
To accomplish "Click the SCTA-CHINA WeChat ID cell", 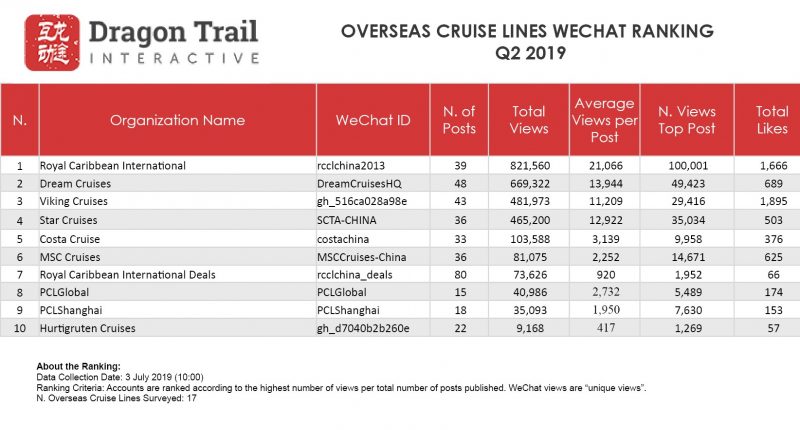I will 373,220.
